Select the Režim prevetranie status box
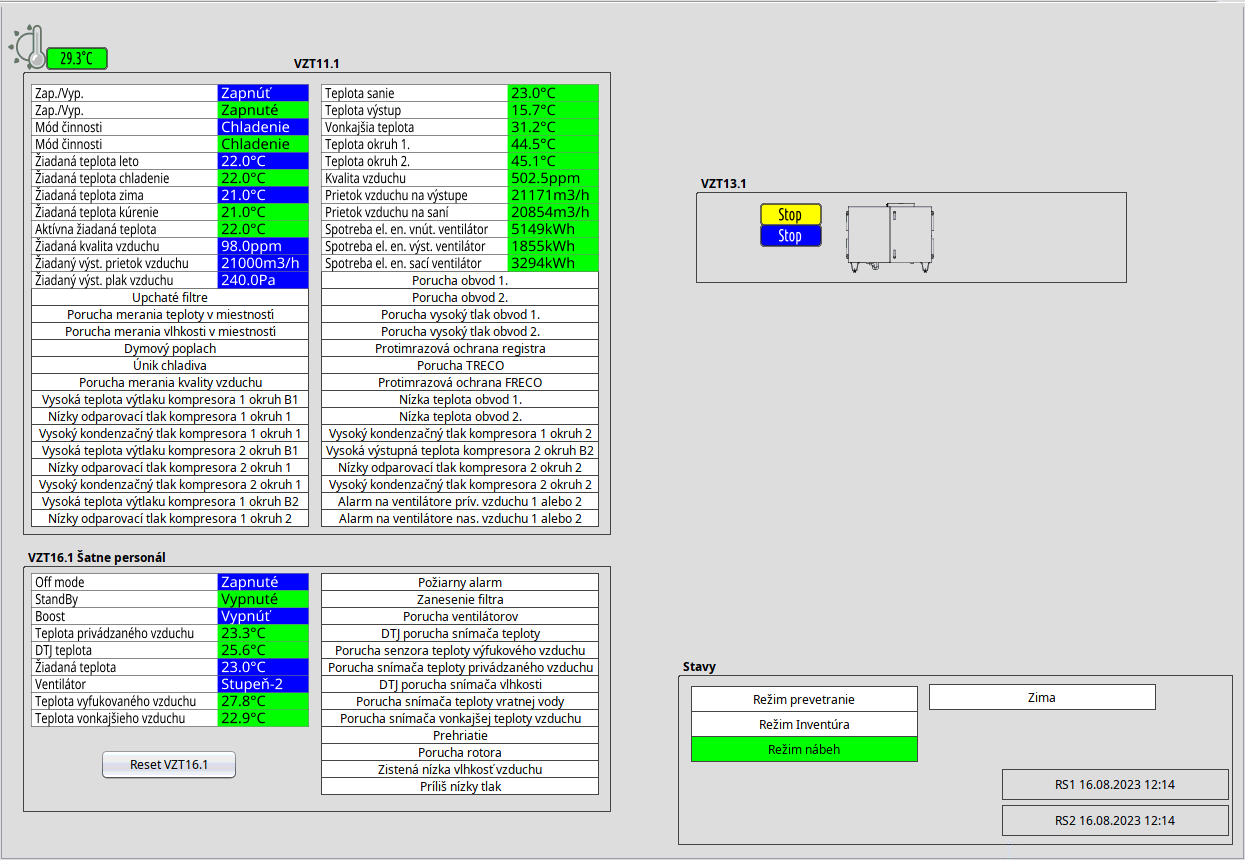 803,699
